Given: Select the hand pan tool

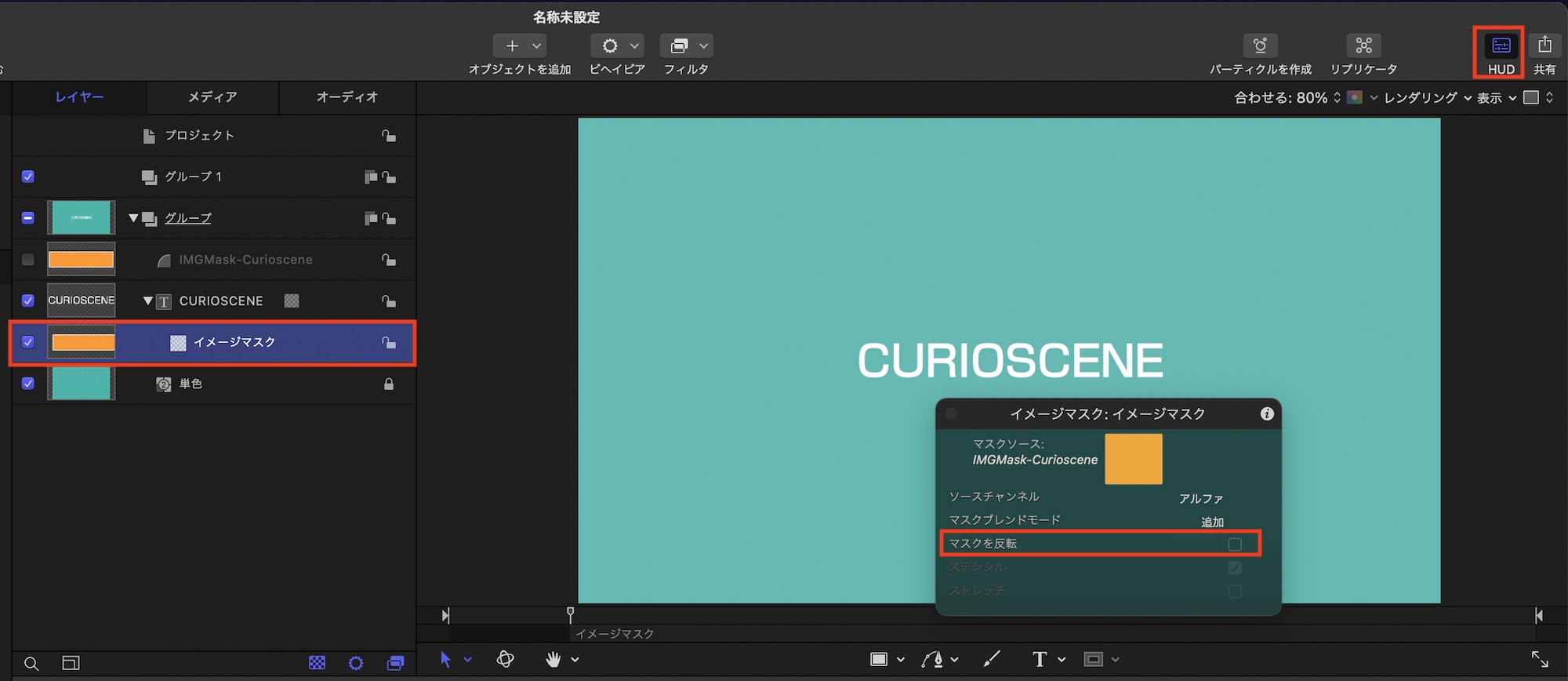Looking at the screenshot, I should [554, 660].
